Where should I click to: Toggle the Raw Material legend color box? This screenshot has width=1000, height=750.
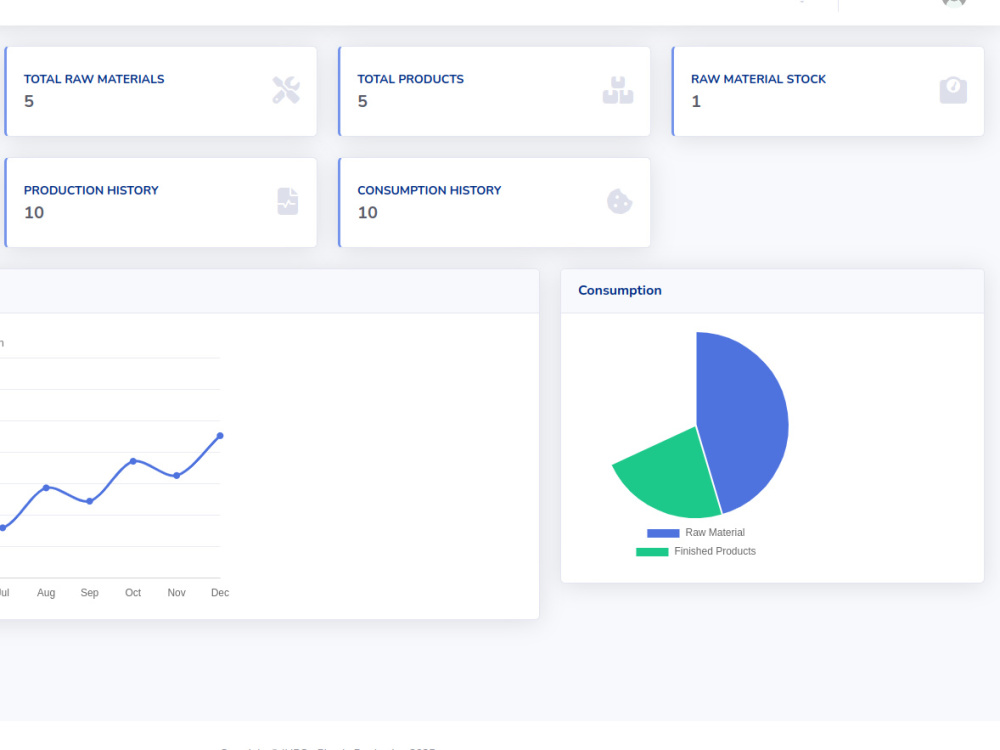pyautogui.click(x=663, y=533)
